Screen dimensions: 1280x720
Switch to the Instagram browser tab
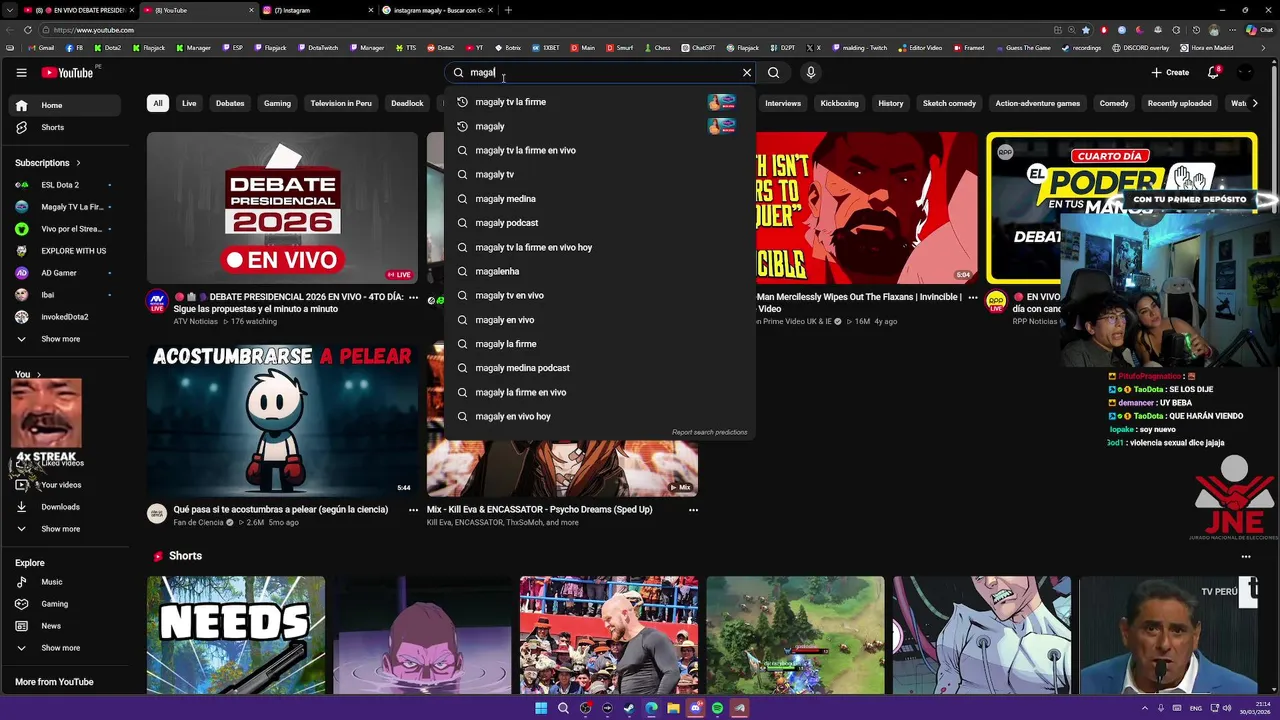coord(318,10)
